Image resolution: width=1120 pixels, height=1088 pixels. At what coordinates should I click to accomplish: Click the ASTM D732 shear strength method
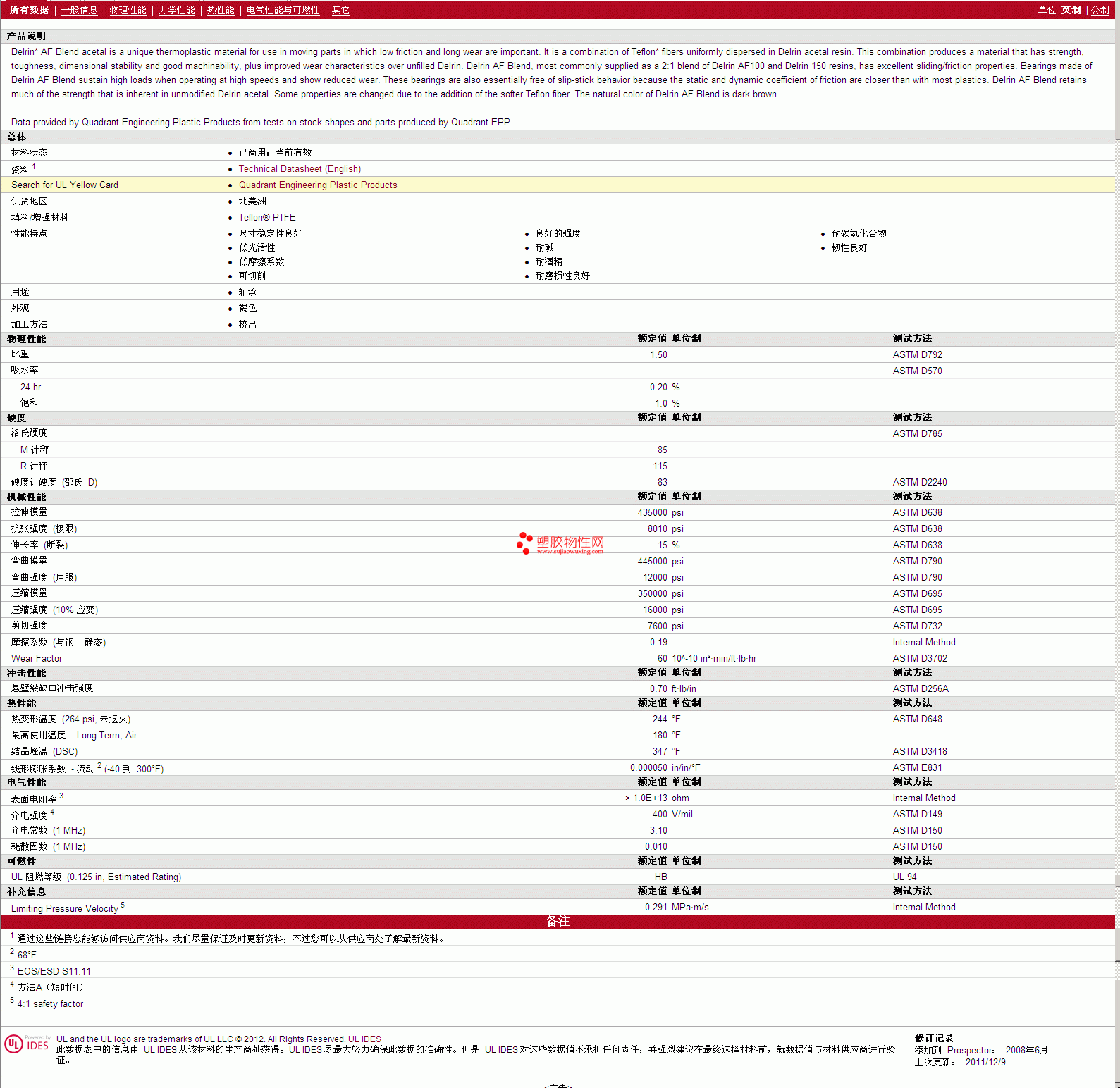(x=918, y=626)
